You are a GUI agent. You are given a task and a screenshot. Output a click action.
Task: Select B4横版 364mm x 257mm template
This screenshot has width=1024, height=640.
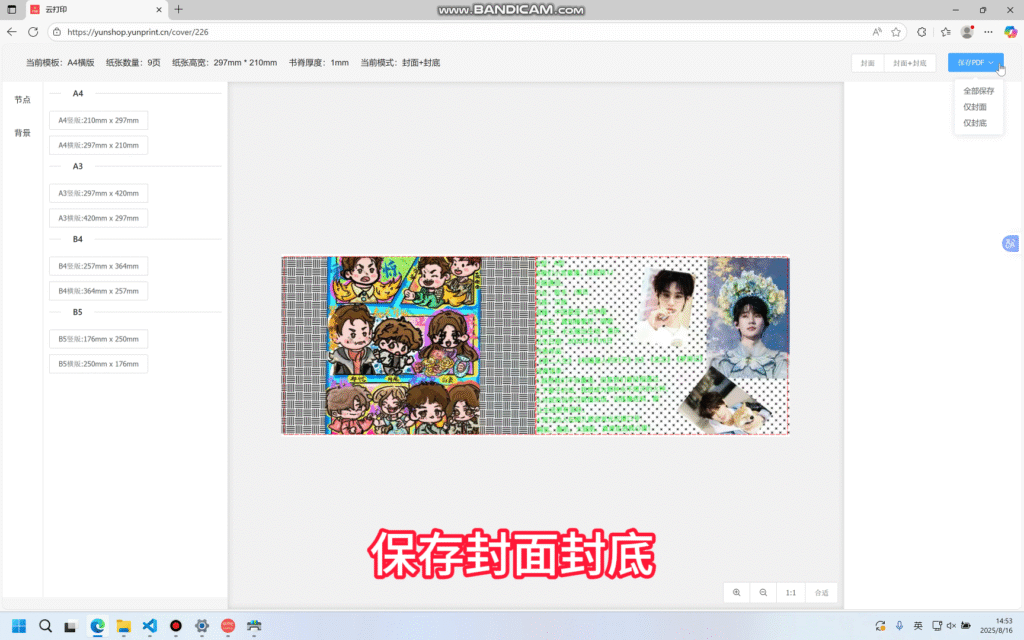(99, 291)
